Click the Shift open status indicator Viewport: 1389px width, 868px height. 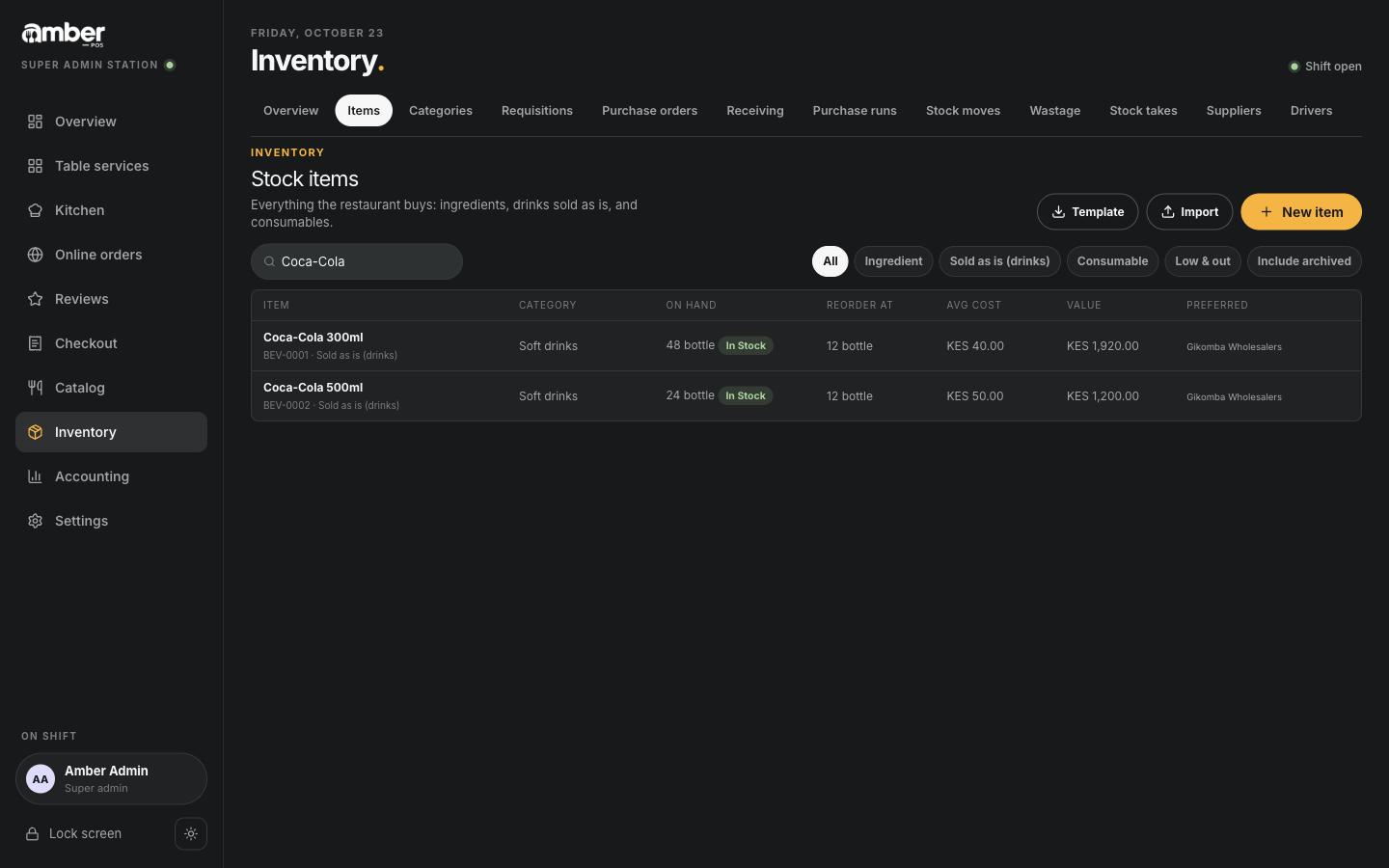point(1325,67)
